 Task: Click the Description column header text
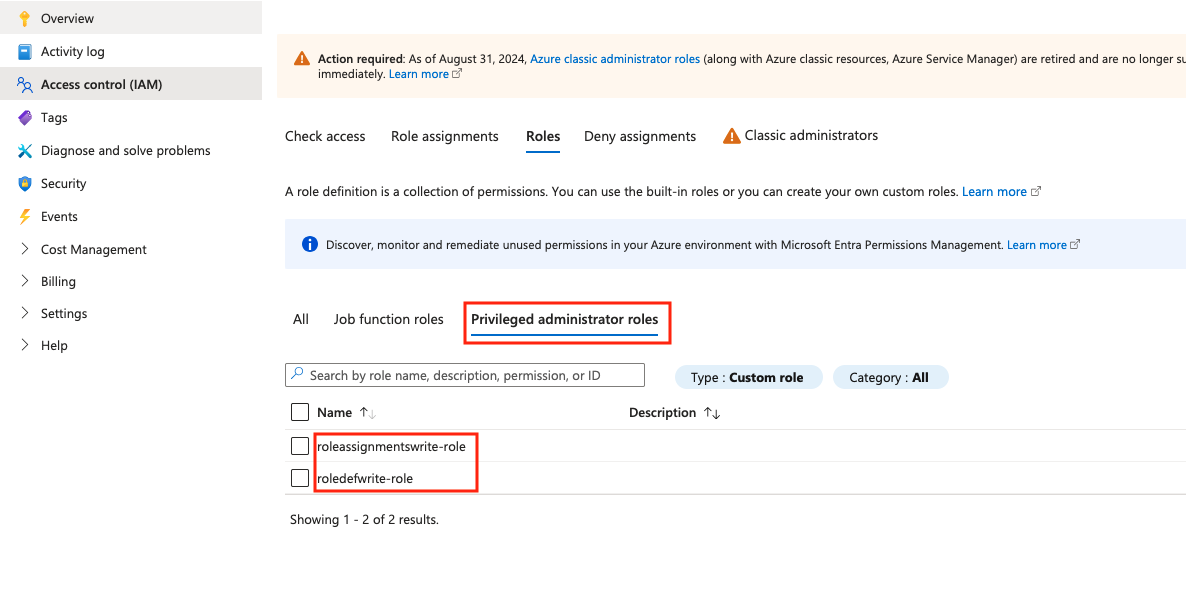[x=663, y=412]
